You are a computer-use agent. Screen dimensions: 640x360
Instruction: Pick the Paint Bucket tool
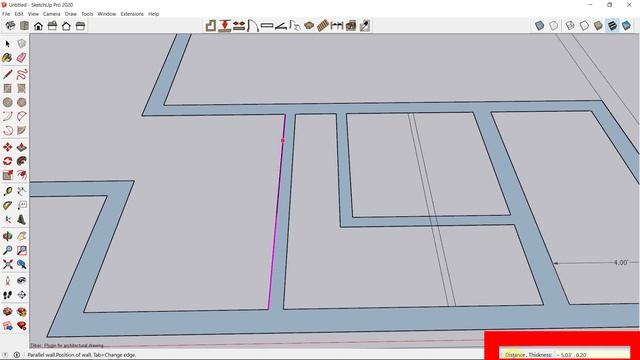[x=7, y=58]
